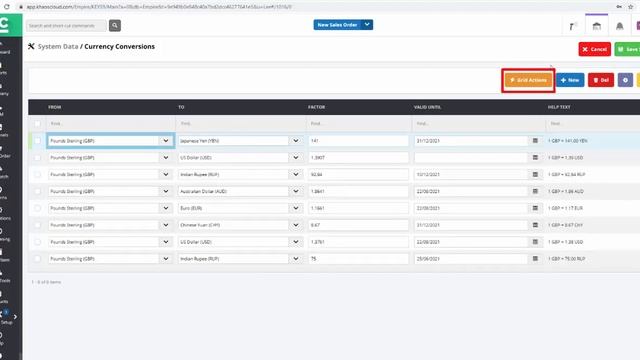Open calendar picker for US Dollar 1.3907 row
640x360 pixels.
click(x=535, y=158)
